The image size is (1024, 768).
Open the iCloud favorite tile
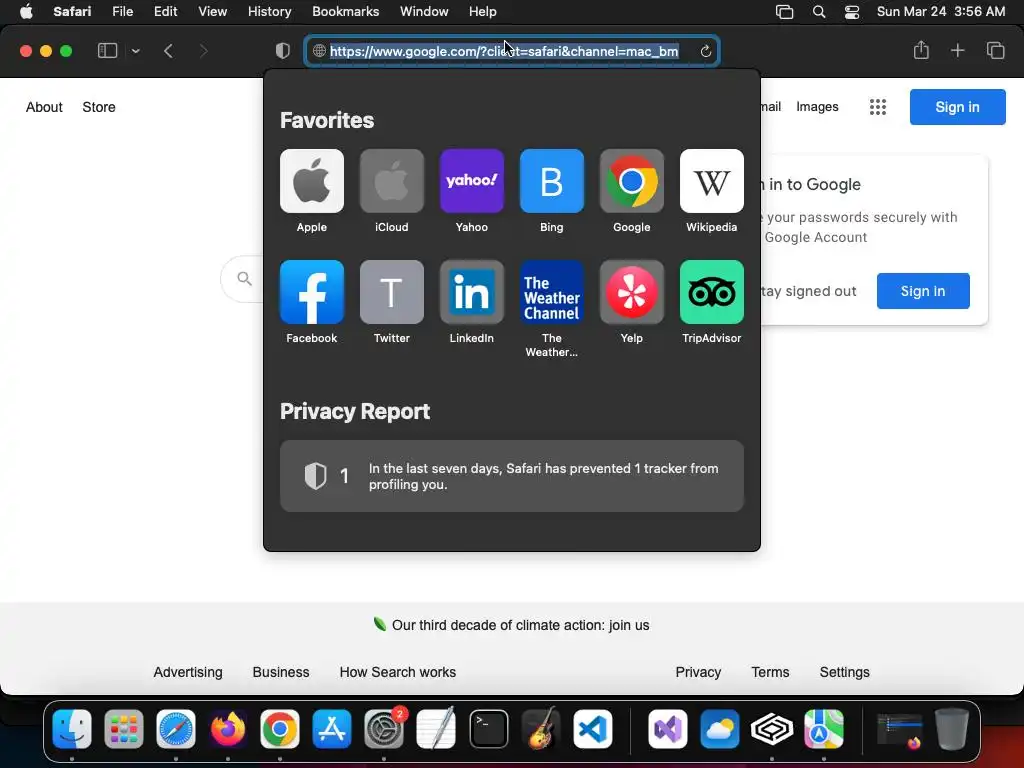coord(392,181)
